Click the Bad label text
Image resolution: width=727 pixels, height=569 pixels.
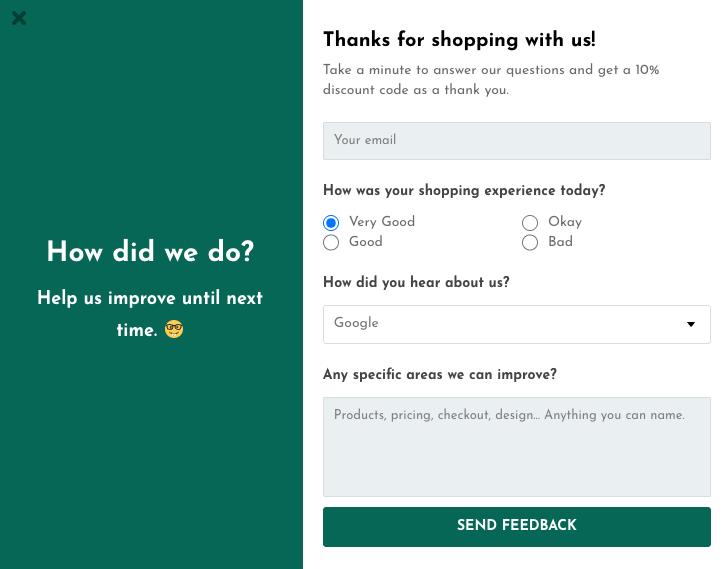point(560,242)
